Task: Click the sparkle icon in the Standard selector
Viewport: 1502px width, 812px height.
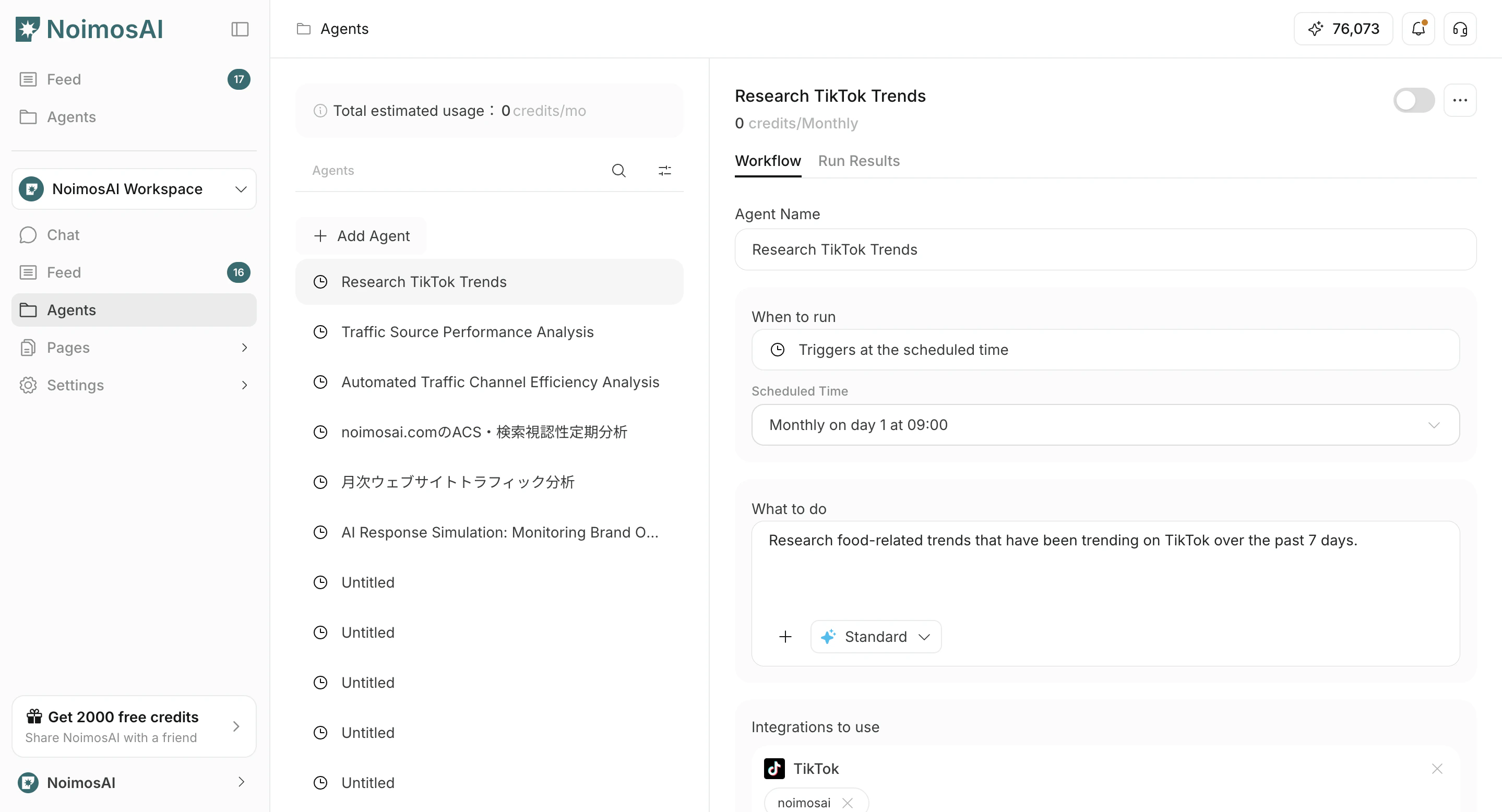Action: [828, 637]
